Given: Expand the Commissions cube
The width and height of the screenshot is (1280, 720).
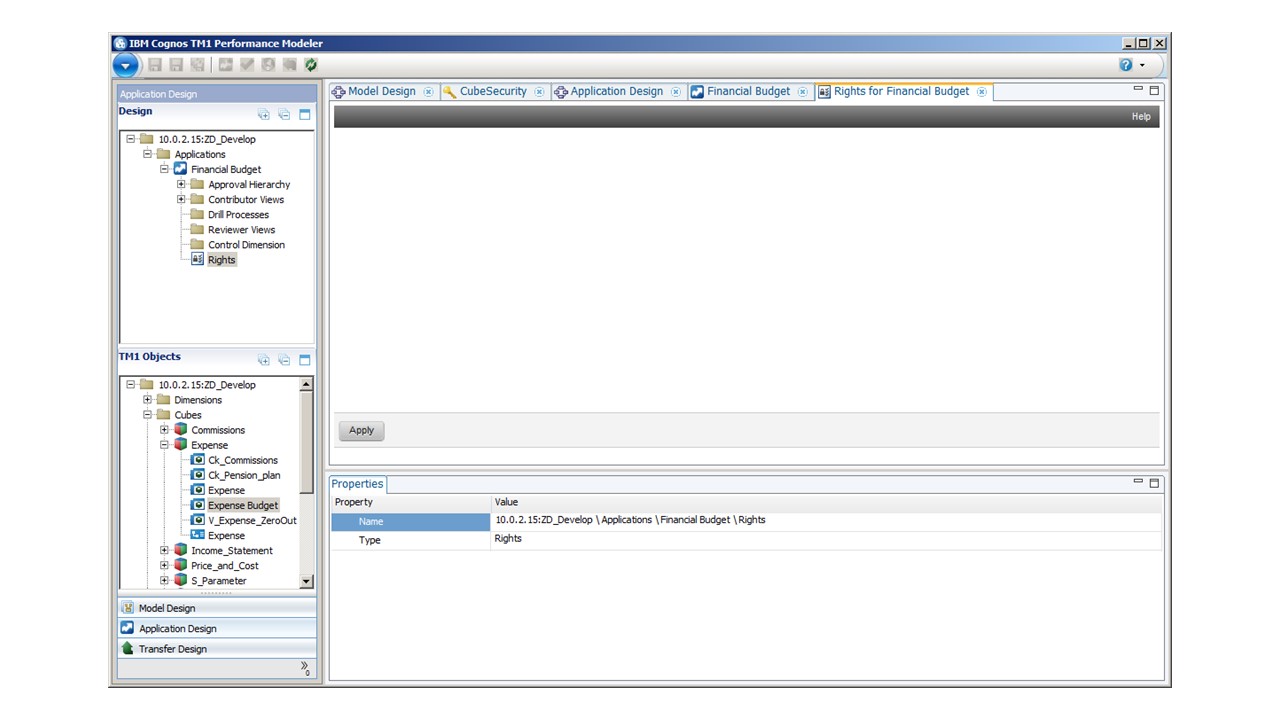Looking at the screenshot, I should [165, 430].
